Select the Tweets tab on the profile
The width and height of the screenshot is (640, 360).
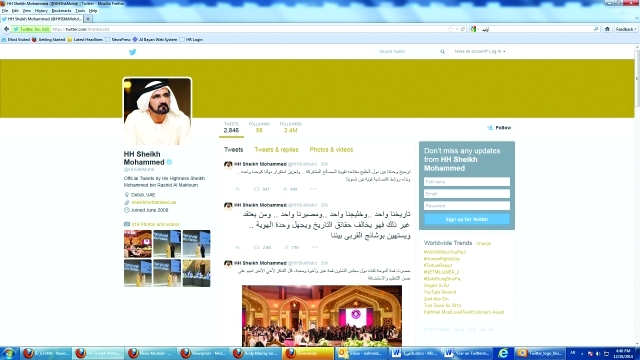233,150
